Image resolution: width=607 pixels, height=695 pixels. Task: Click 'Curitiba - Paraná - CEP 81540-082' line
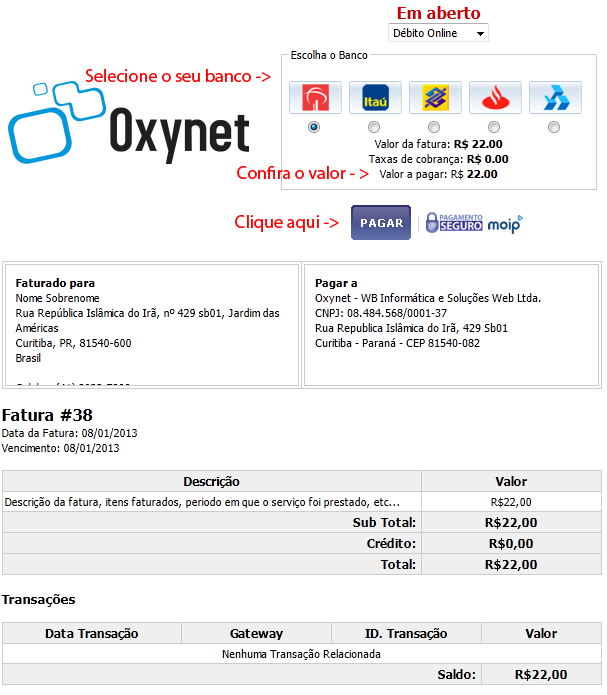[x=397, y=343]
